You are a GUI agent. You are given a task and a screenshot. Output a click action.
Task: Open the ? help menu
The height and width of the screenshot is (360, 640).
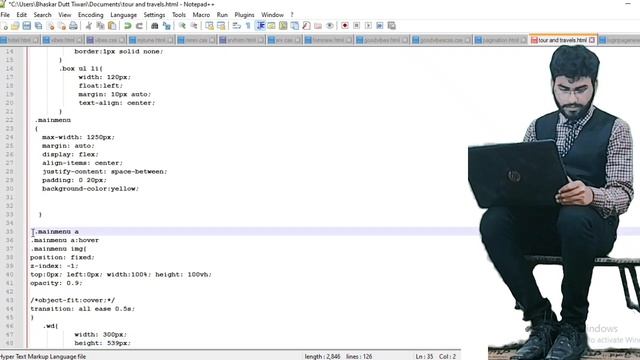point(292,15)
